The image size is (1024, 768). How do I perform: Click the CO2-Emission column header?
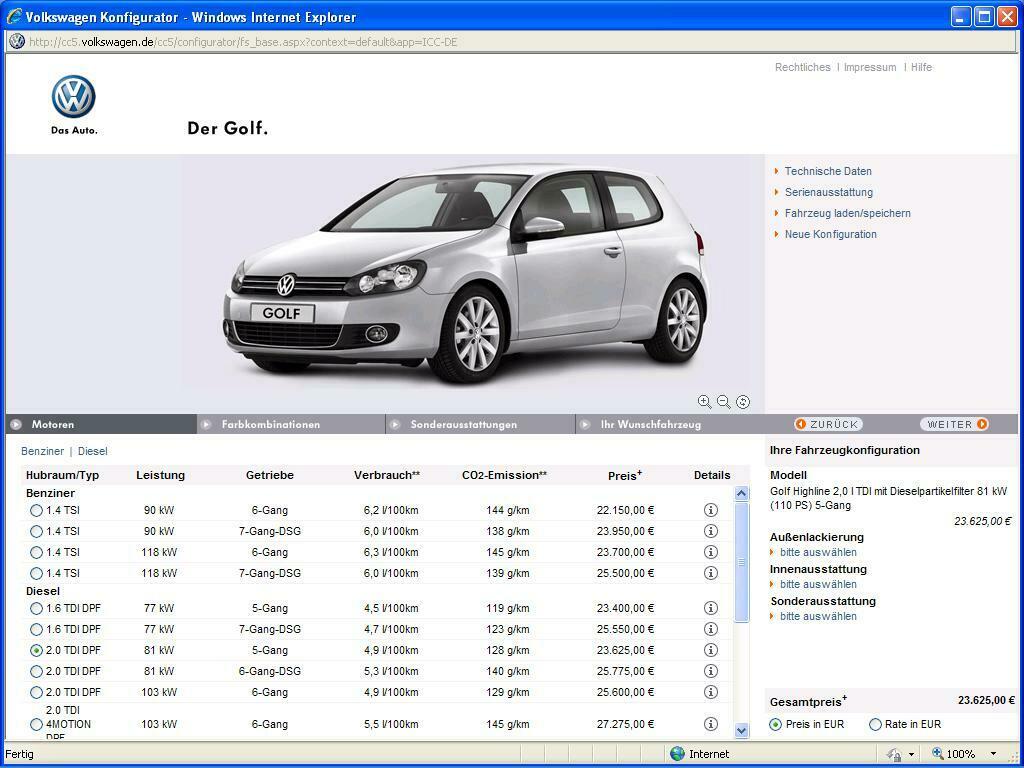[x=504, y=475]
